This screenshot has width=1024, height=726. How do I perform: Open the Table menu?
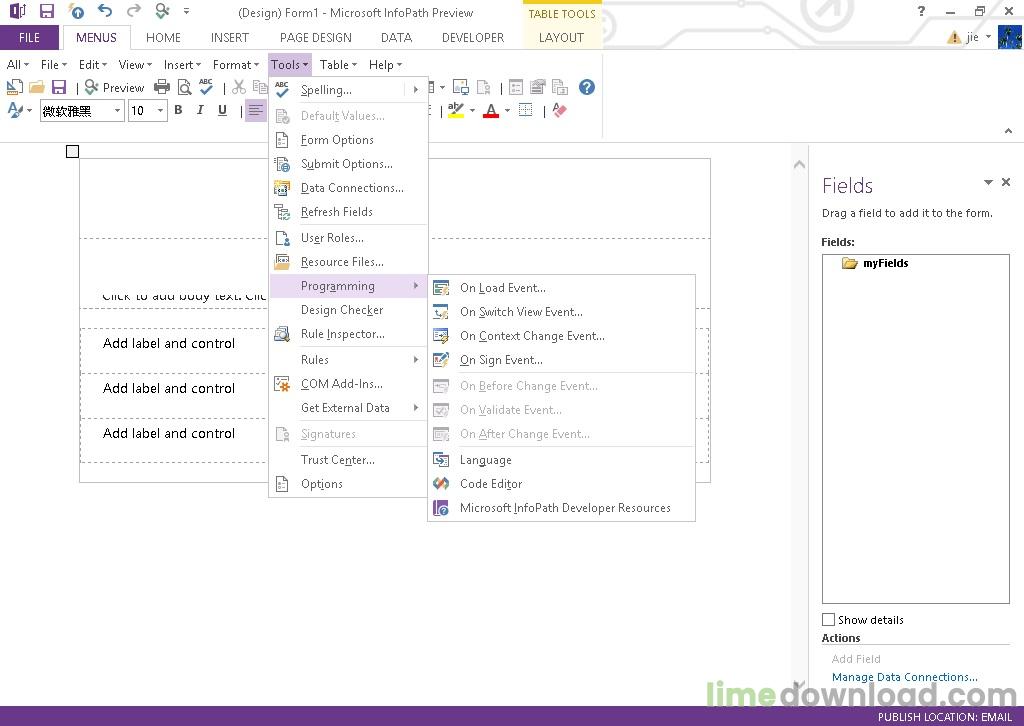(338, 65)
